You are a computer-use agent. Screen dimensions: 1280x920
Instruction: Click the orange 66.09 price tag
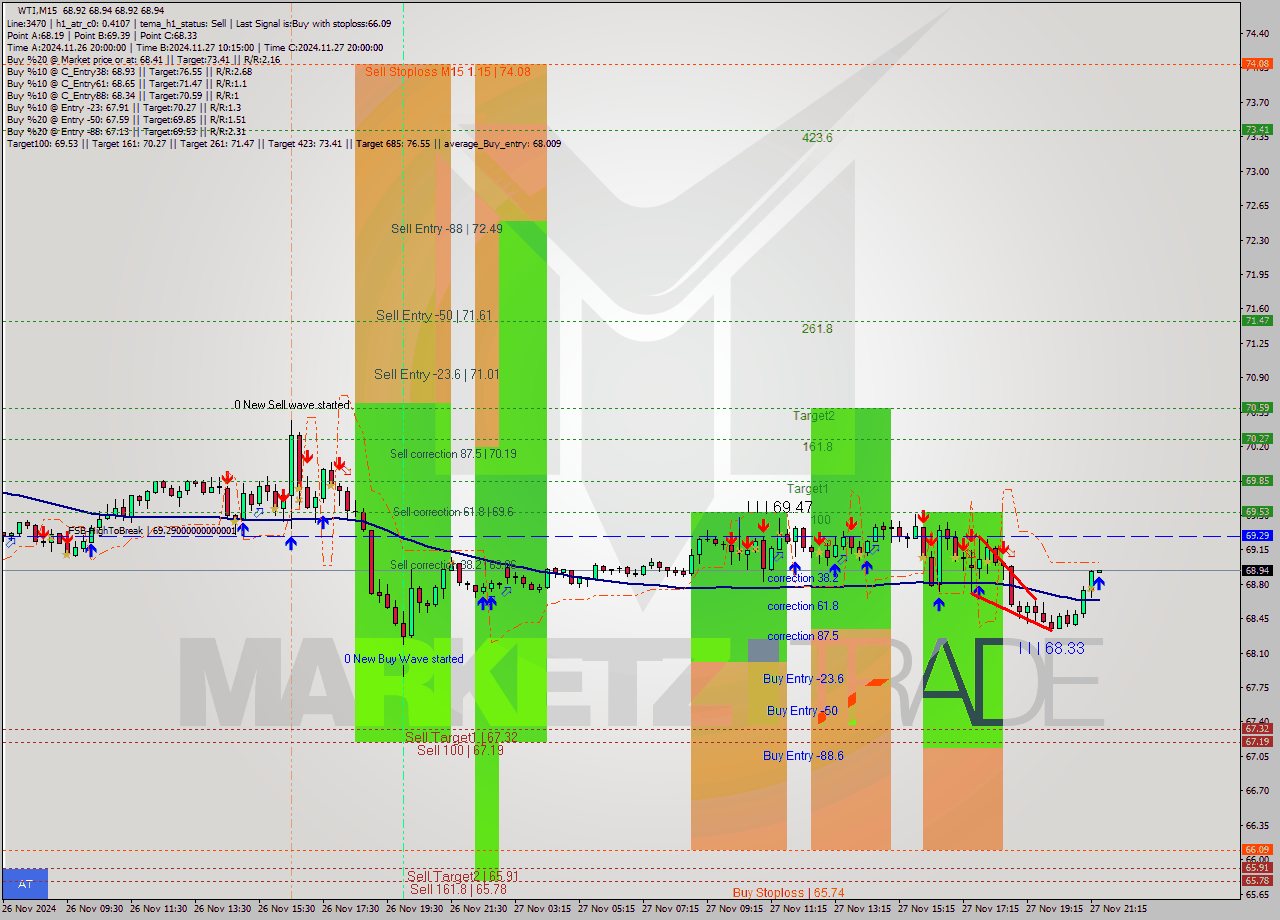tap(1257, 850)
